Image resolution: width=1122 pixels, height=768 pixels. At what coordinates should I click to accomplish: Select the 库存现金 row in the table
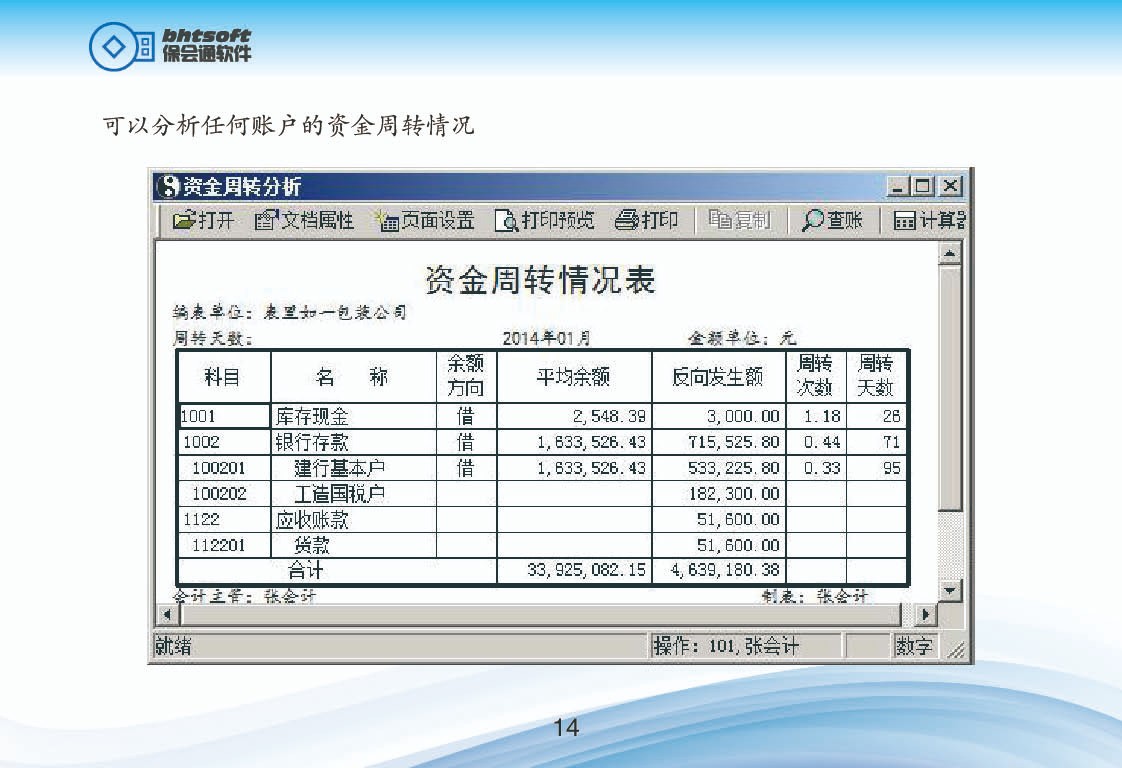(x=312, y=417)
